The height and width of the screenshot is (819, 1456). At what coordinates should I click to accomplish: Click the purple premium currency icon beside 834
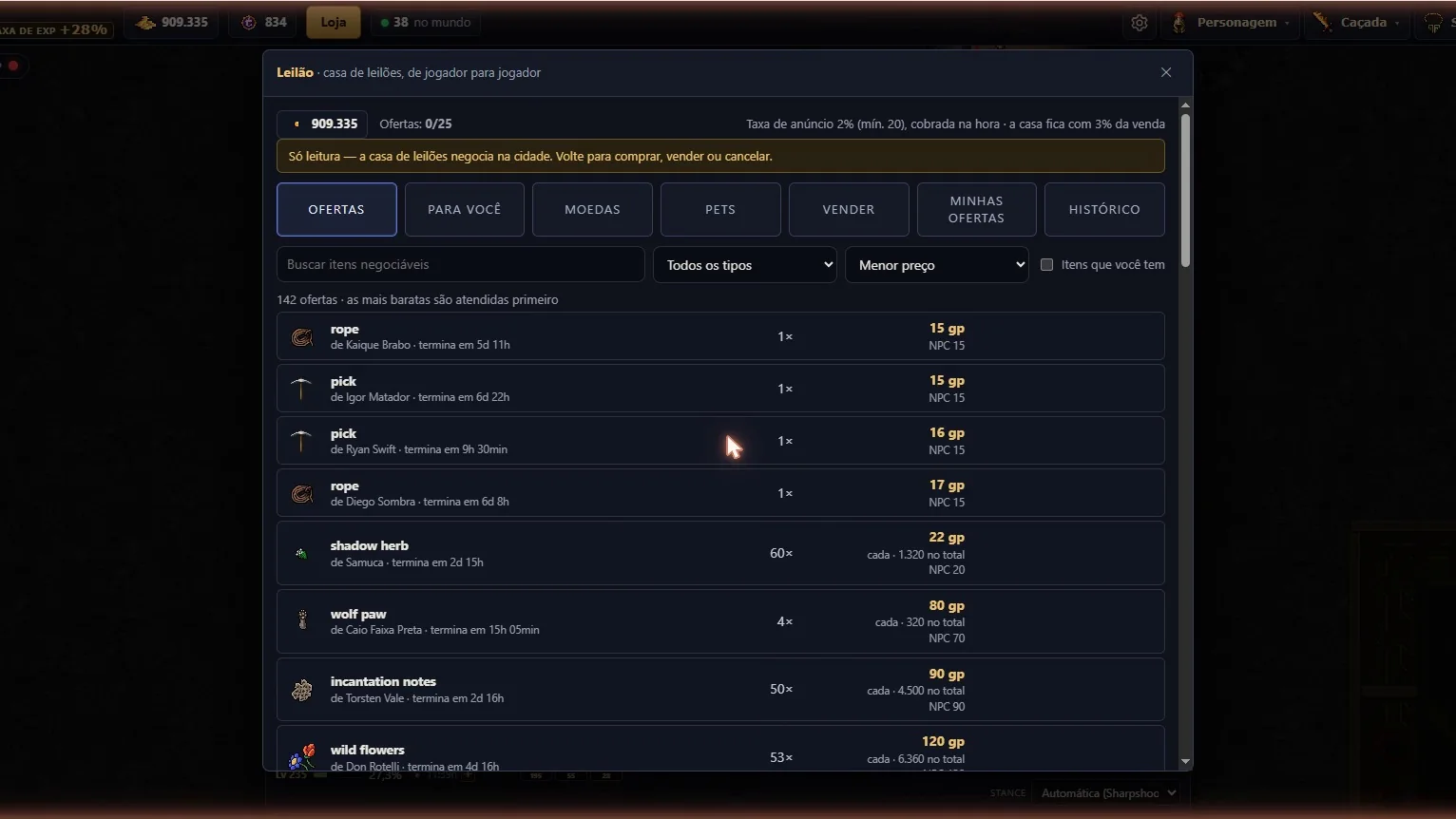(x=249, y=22)
